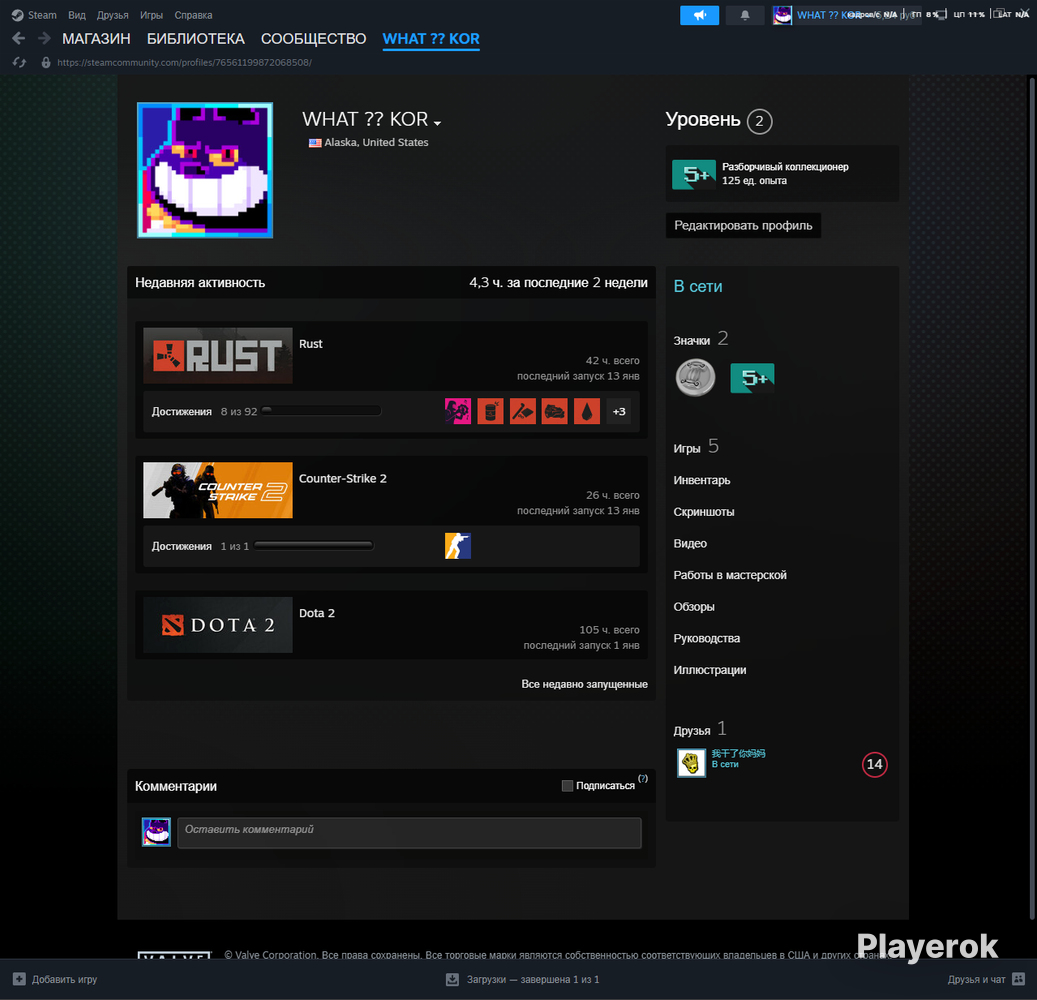Click the Counter-Strike 2 achievement icon

[x=458, y=546]
